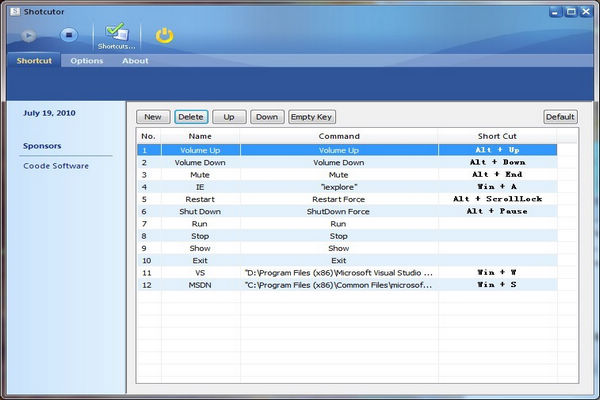
Task: Sort by the No. column header
Action: pos(148,136)
